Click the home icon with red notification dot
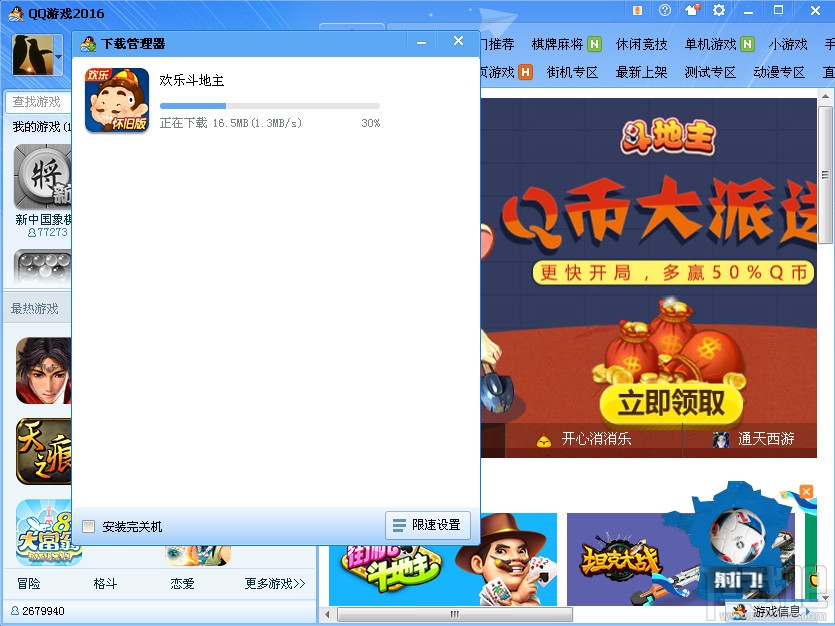Image resolution: width=835 pixels, height=626 pixels. (691, 10)
